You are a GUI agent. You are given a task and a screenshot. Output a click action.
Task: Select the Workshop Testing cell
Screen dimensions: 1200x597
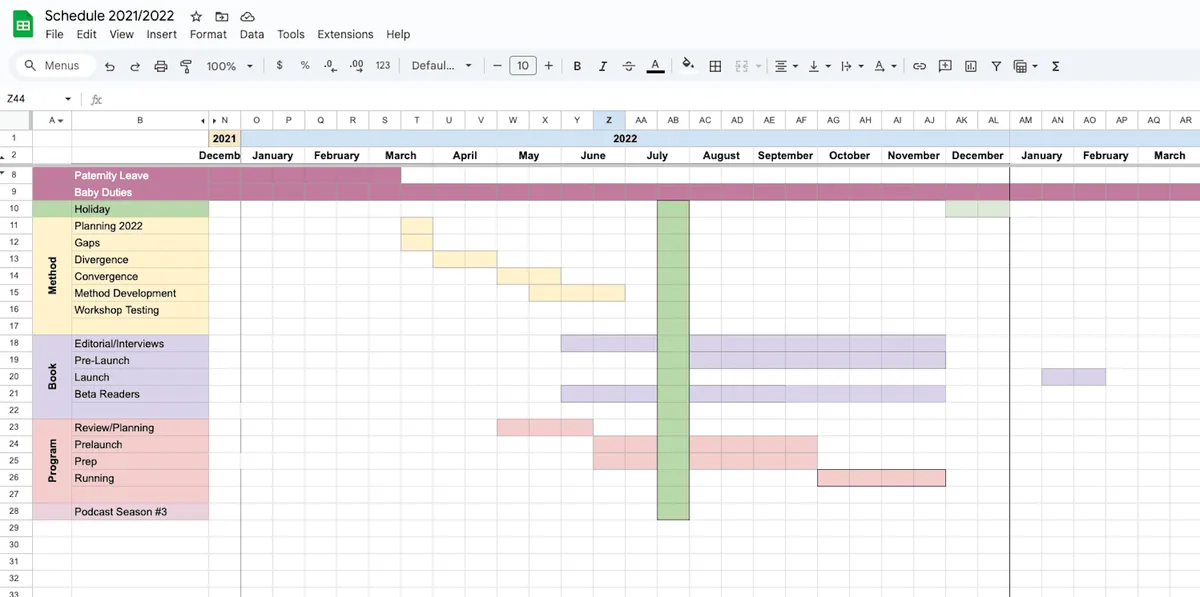[x=140, y=310]
